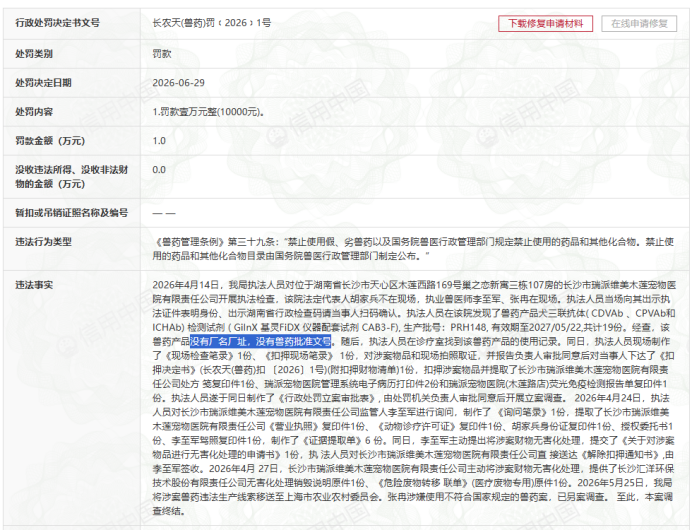Click the 违法行为类型 label
Screen dimensions: 693x530
43,242
